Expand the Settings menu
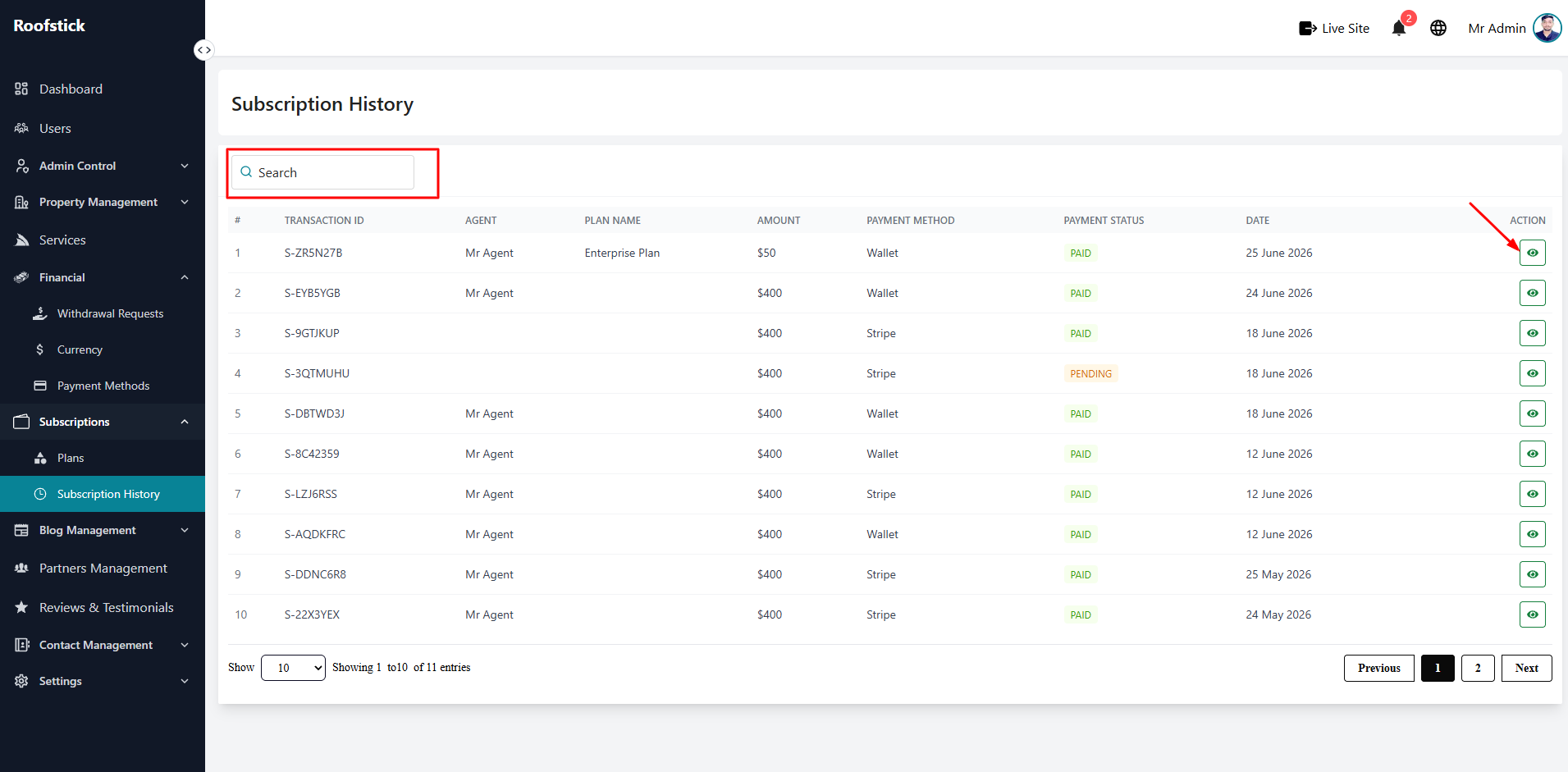 [x=103, y=681]
